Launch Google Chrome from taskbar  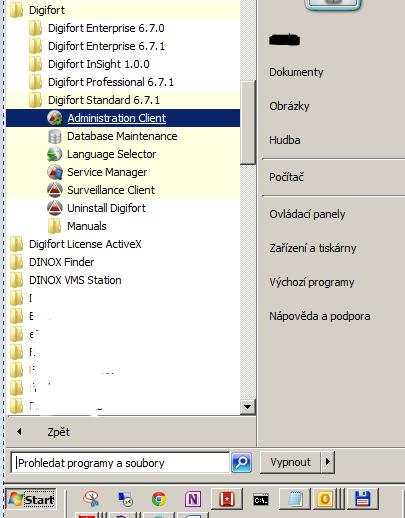tap(159, 499)
